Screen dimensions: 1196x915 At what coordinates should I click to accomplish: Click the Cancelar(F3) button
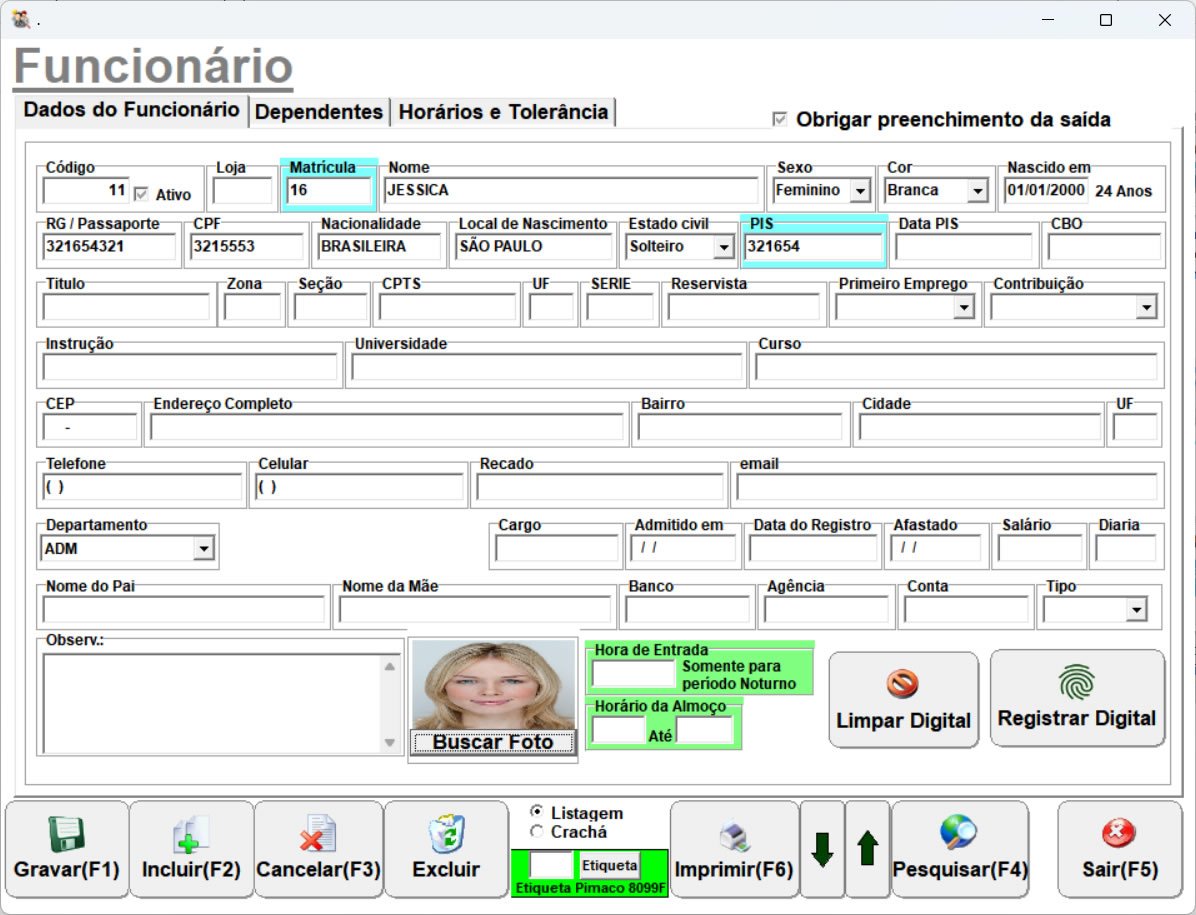click(x=319, y=849)
